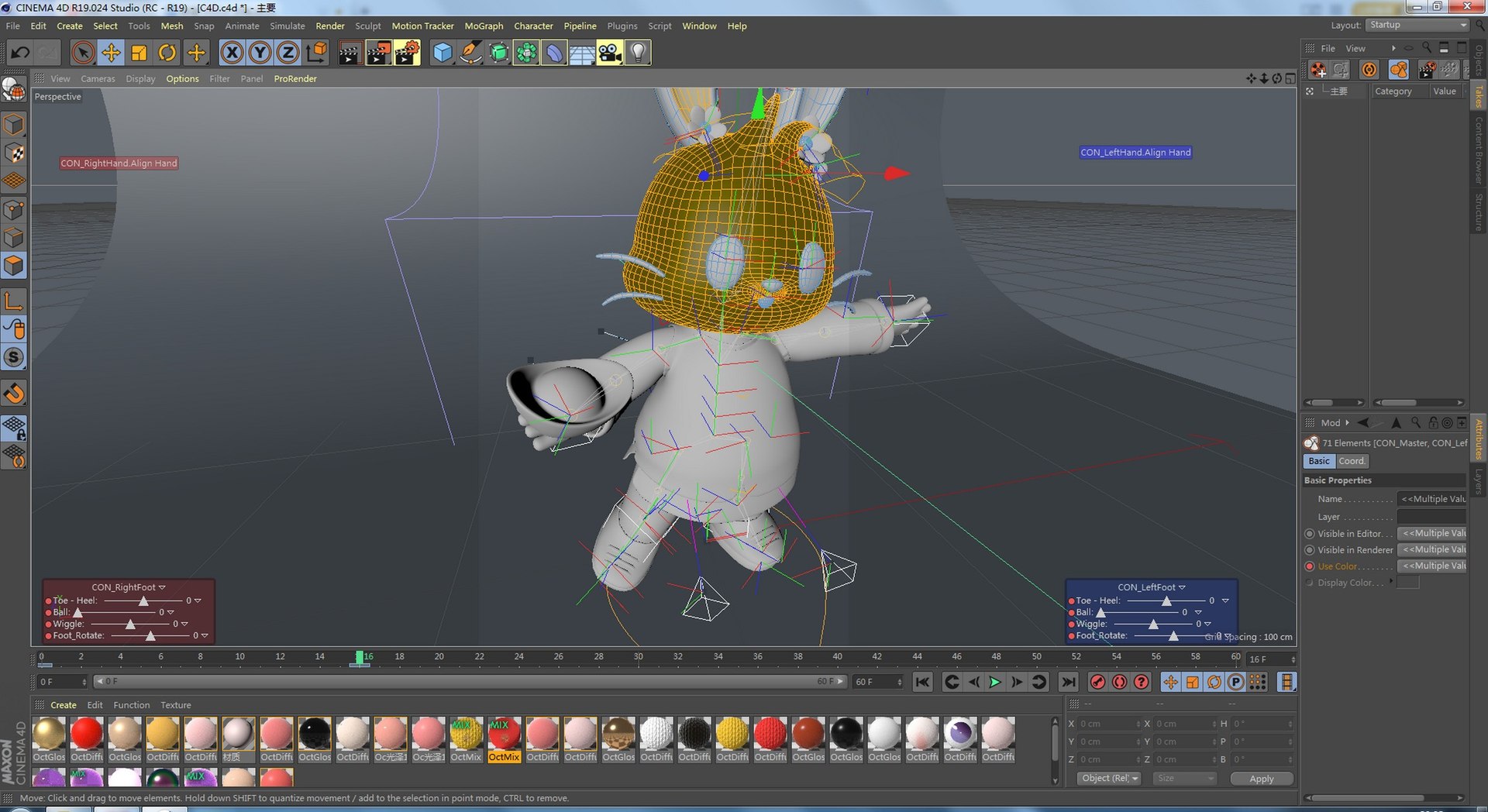Play the animation forward

tap(995, 682)
